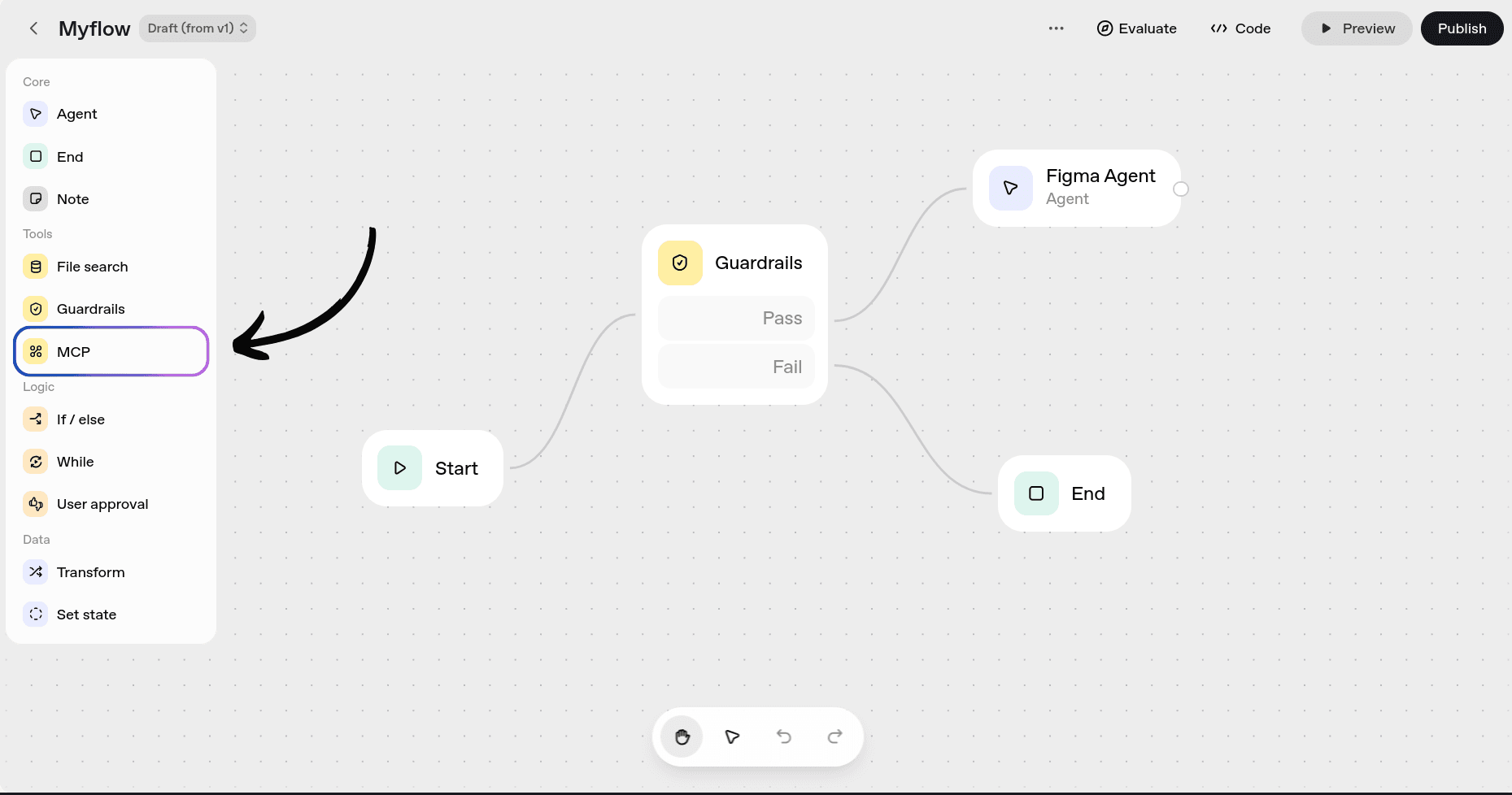Image resolution: width=1512 pixels, height=795 pixels.
Task: Click the Agent node icon in sidebar
Action: 36,114
